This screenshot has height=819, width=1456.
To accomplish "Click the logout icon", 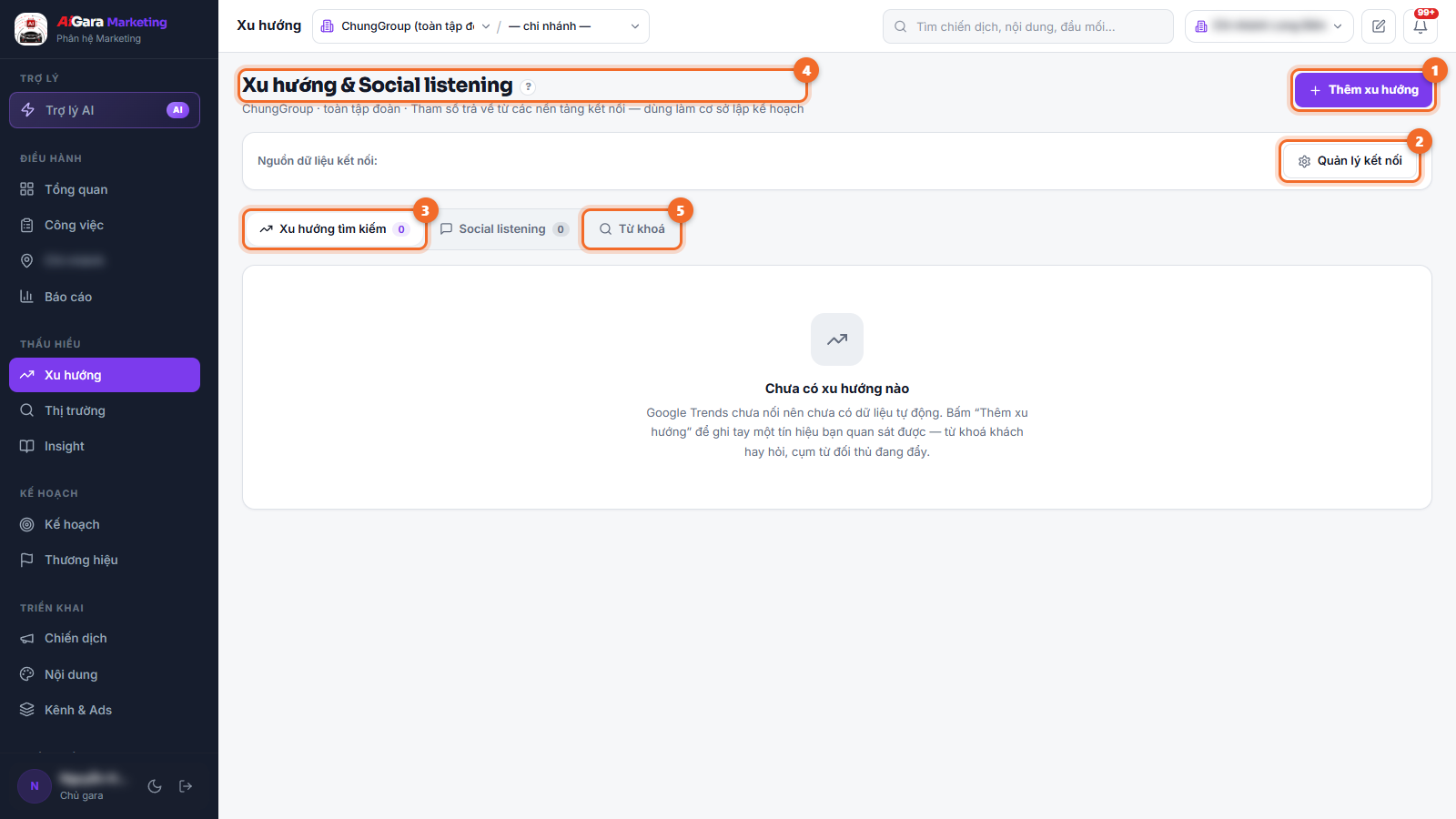I will 186,786.
